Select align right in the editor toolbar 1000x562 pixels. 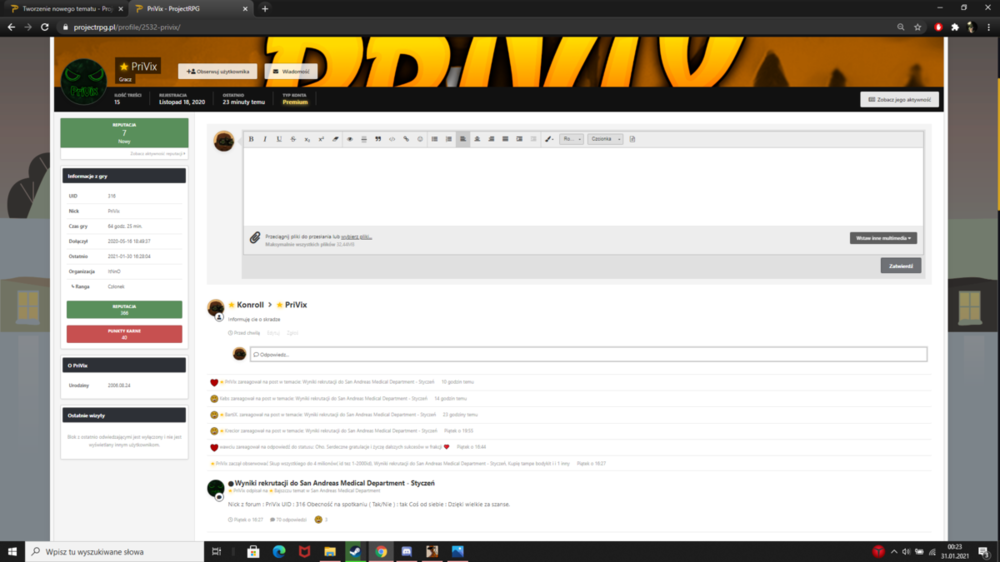(491, 139)
